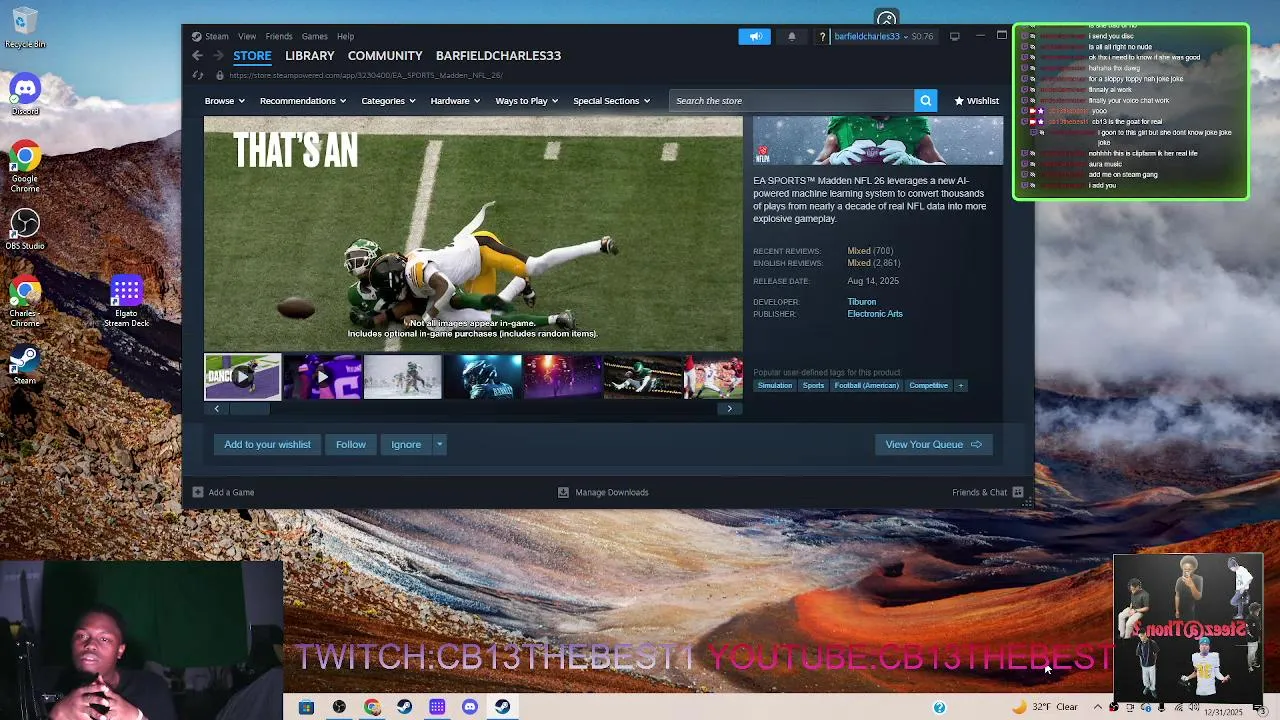Open Steam desktop shortcut
The height and width of the screenshot is (720, 1280).
25,365
